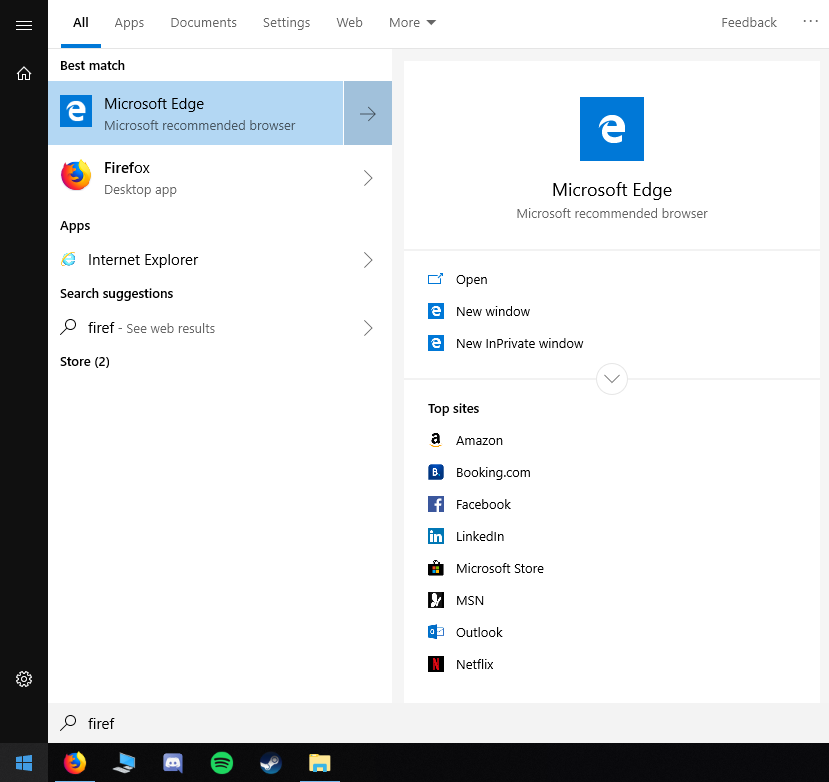The height and width of the screenshot is (782, 829).
Task: Open the More filter dropdown
Action: coord(412,23)
